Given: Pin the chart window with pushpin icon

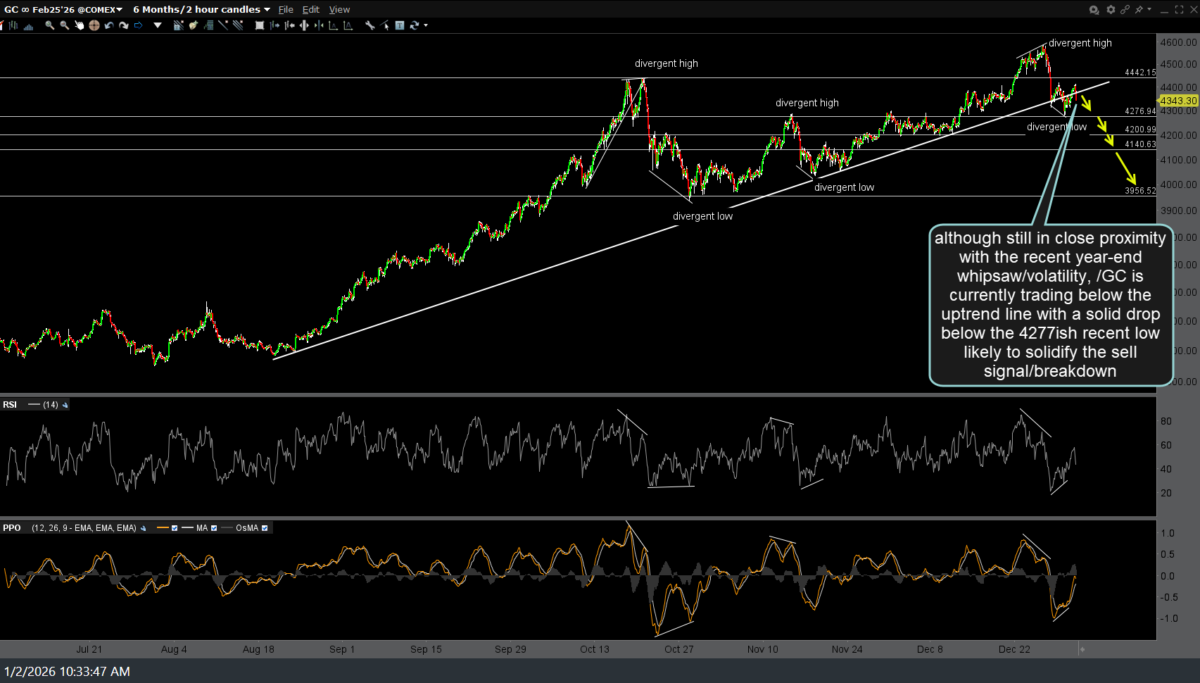Looking at the screenshot, I should 1137,9.
